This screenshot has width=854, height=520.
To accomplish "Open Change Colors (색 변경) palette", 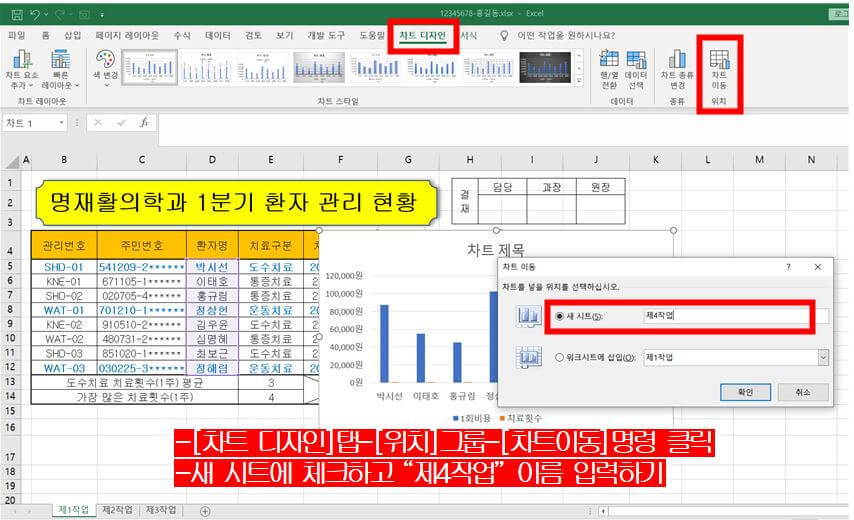I will pyautogui.click(x=105, y=68).
